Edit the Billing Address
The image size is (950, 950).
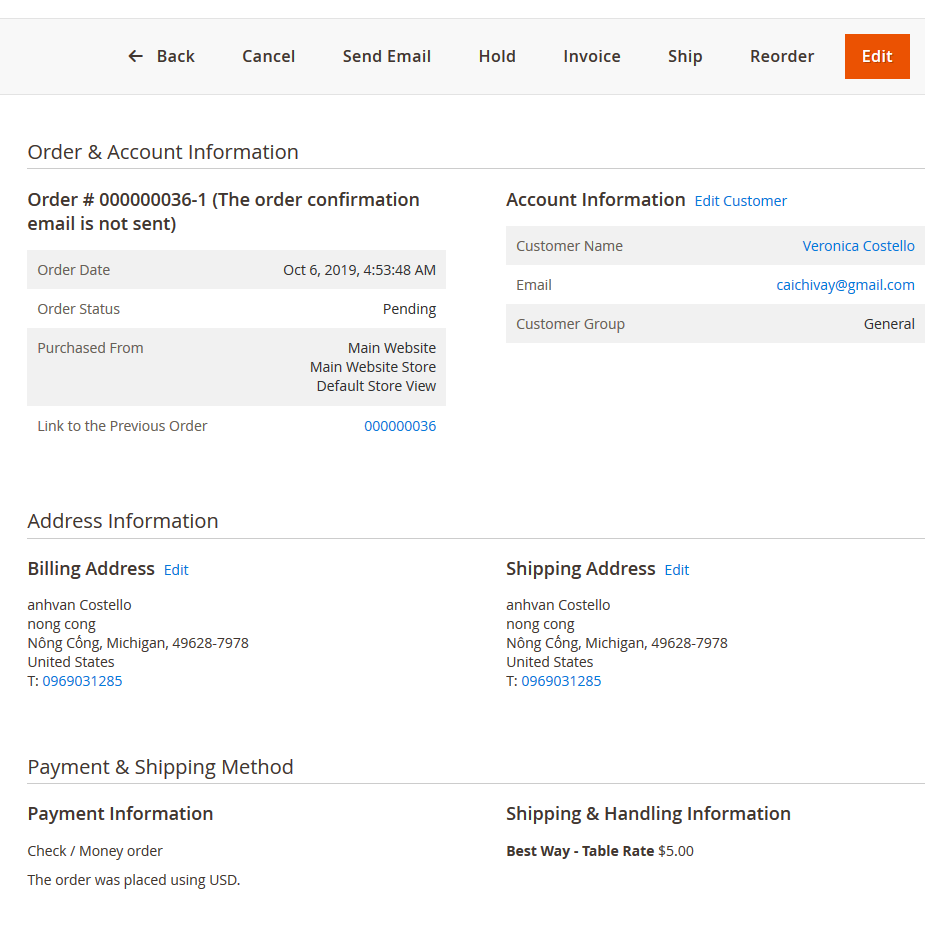click(176, 570)
